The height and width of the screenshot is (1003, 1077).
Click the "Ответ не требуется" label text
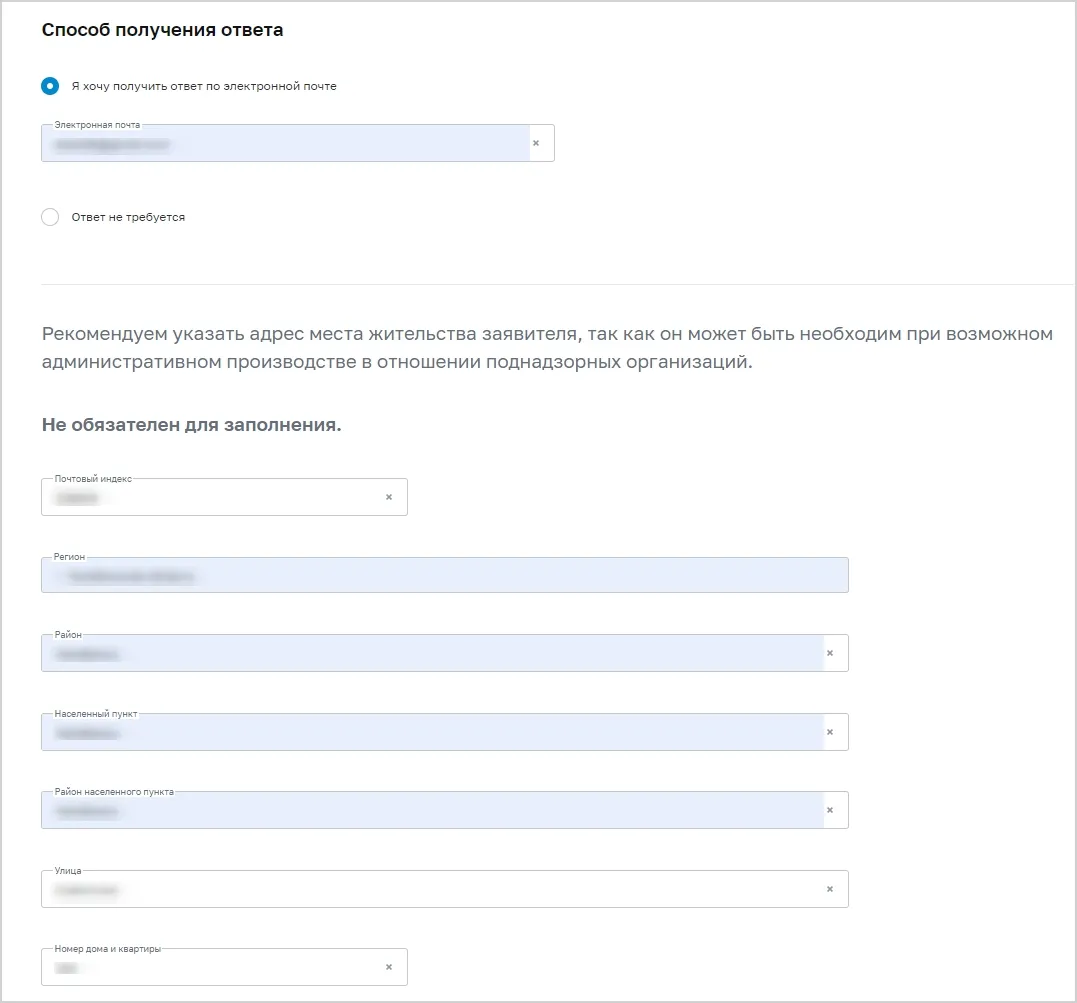(128, 217)
